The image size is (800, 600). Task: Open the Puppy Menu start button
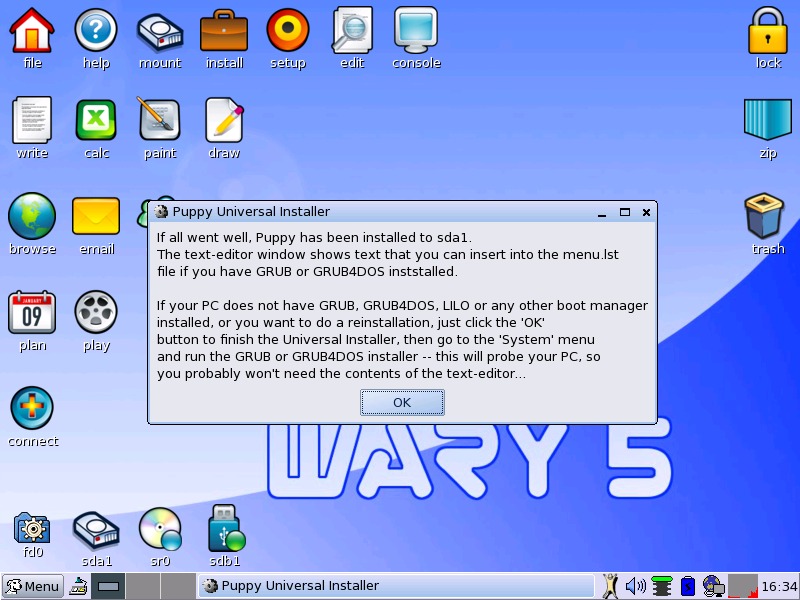click(x=32, y=586)
